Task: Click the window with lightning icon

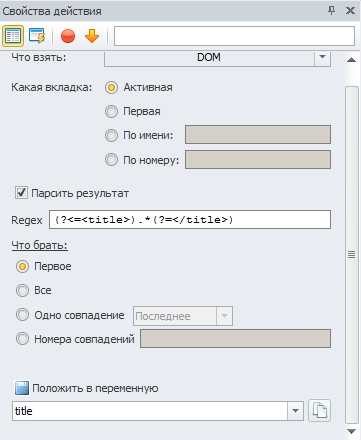Action: pyautogui.click(x=37, y=36)
